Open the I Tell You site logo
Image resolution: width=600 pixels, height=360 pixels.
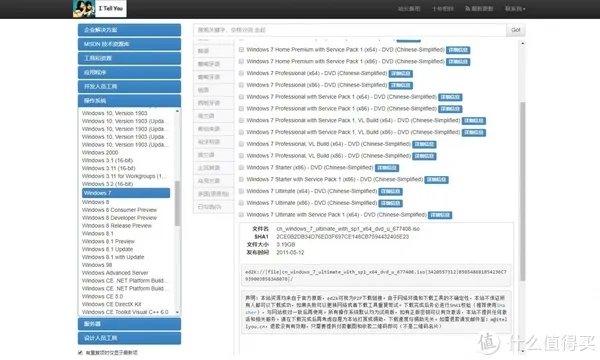(x=100, y=8)
